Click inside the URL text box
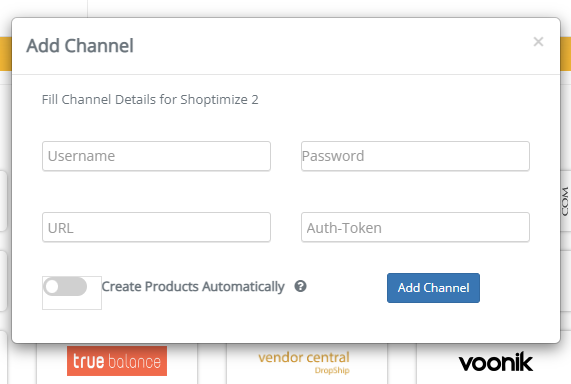Screen dimensions: 571x384 pos(156,227)
